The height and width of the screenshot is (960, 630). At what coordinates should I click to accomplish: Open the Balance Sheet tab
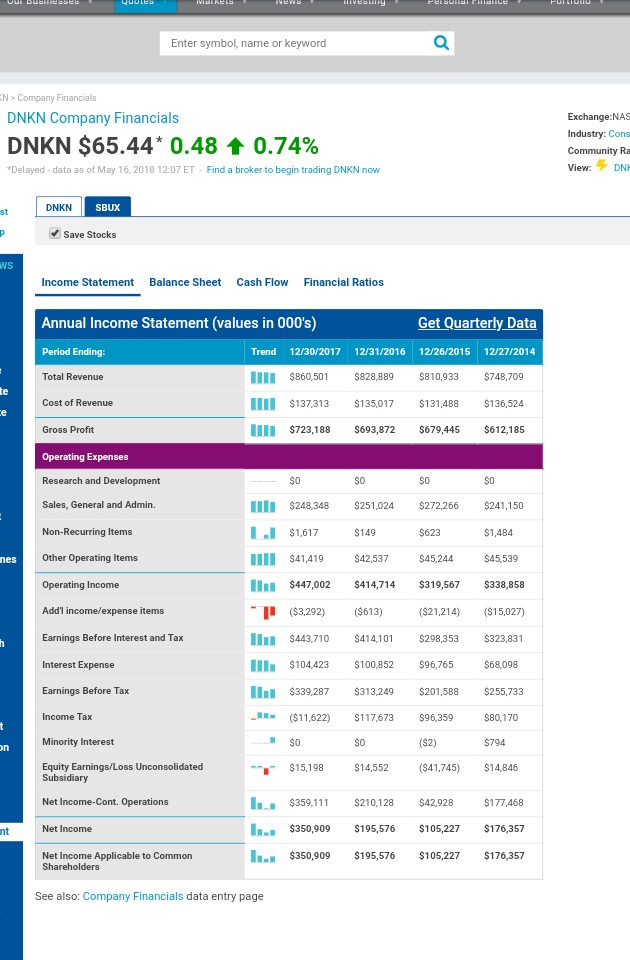185,282
